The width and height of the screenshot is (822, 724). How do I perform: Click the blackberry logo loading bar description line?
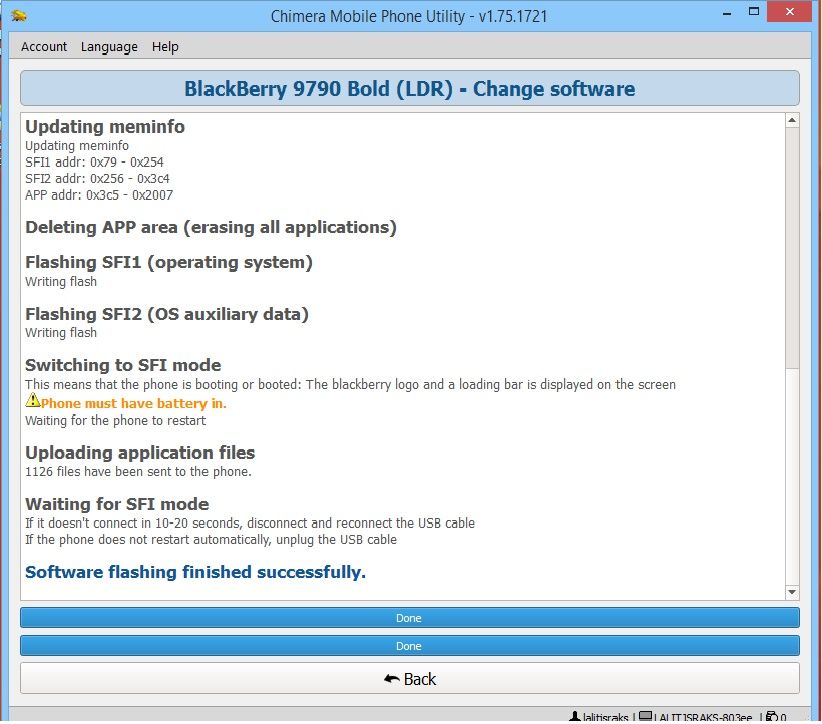tap(350, 384)
